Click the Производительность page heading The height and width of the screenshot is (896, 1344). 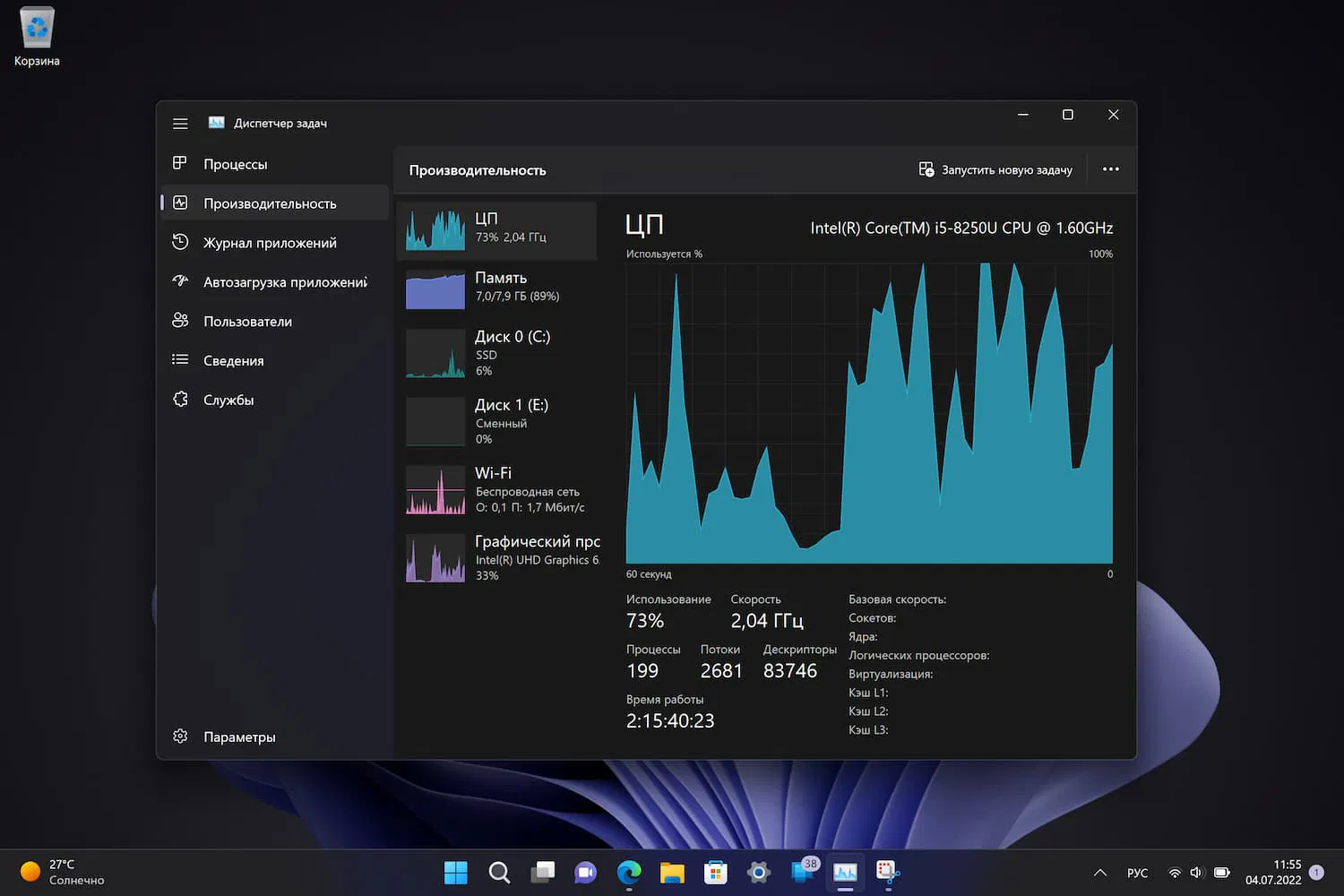click(x=478, y=170)
